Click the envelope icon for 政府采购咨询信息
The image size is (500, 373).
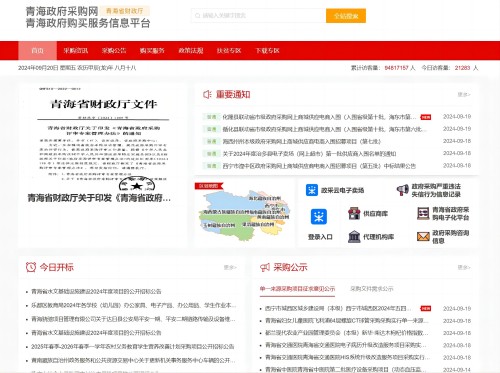423,237
